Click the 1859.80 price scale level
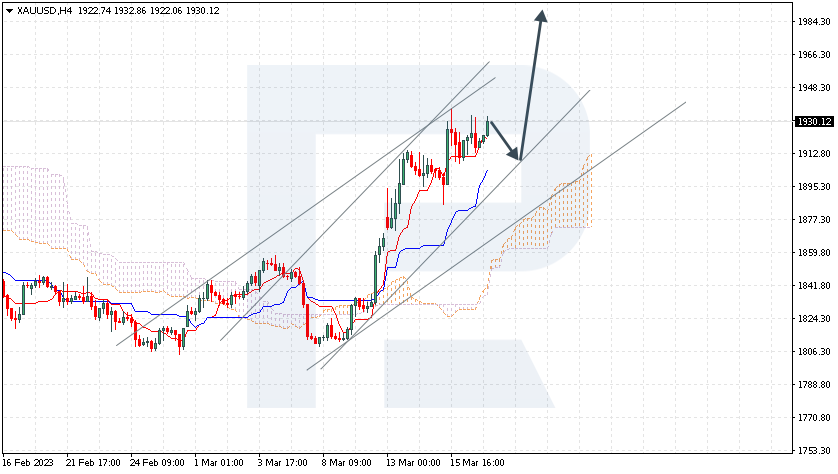Viewport: 838px width, 474px height. tap(814, 253)
